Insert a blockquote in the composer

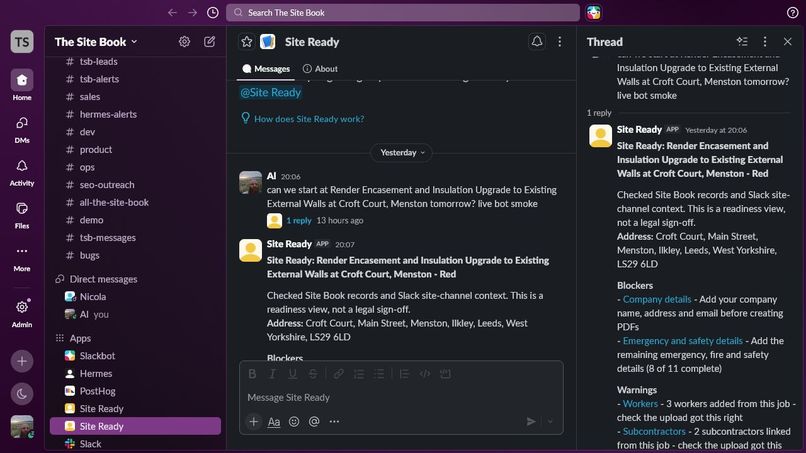click(x=405, y=374)
